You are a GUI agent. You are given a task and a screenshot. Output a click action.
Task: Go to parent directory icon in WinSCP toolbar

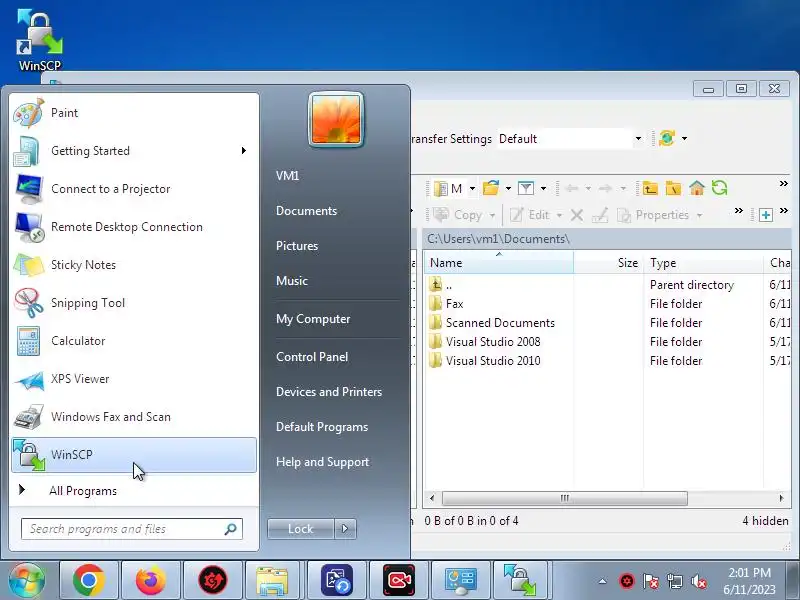point(650,189)
